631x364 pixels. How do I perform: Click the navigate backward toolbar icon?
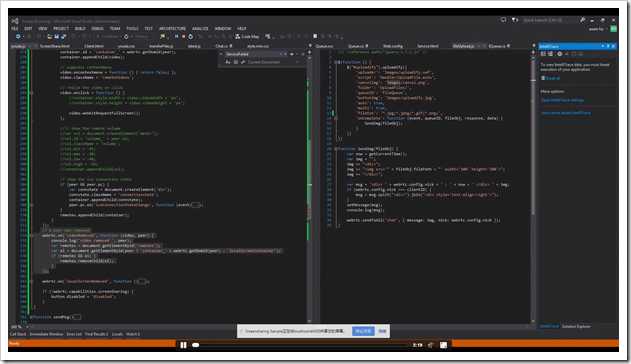coord(18,37)
